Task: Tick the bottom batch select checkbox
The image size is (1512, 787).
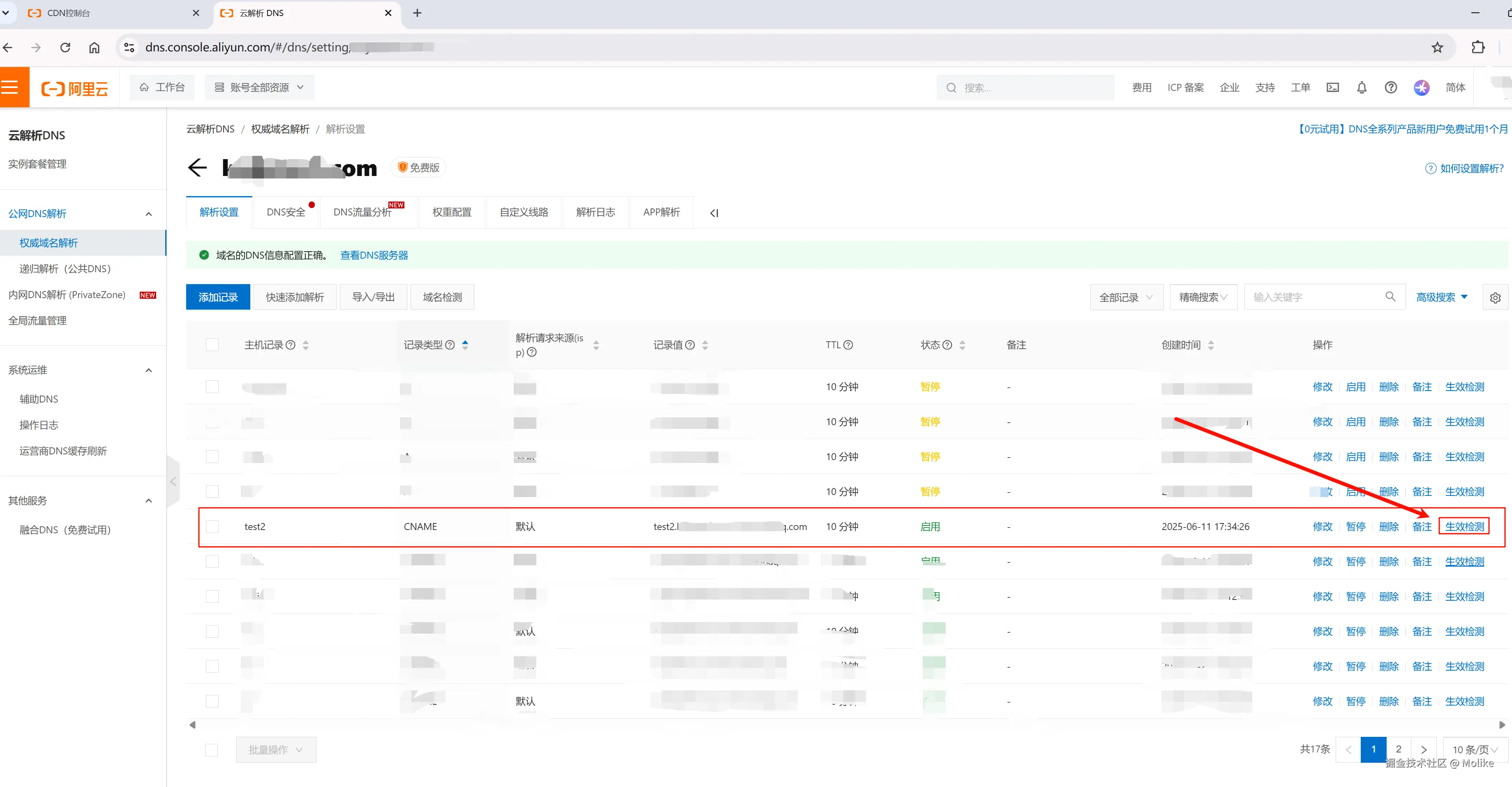Action: 211,750
